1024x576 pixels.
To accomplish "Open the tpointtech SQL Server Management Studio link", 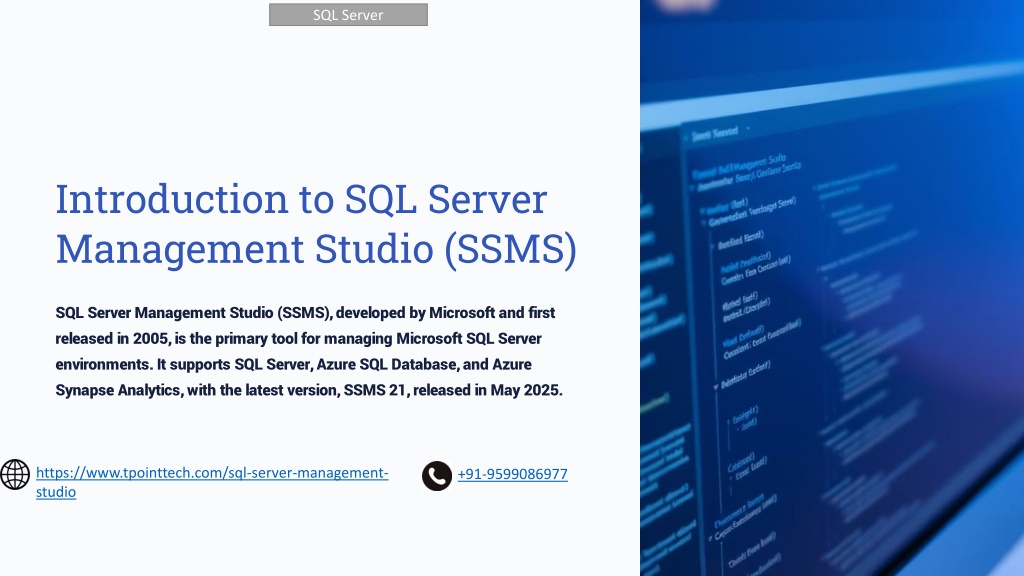I will pos(212,481).
